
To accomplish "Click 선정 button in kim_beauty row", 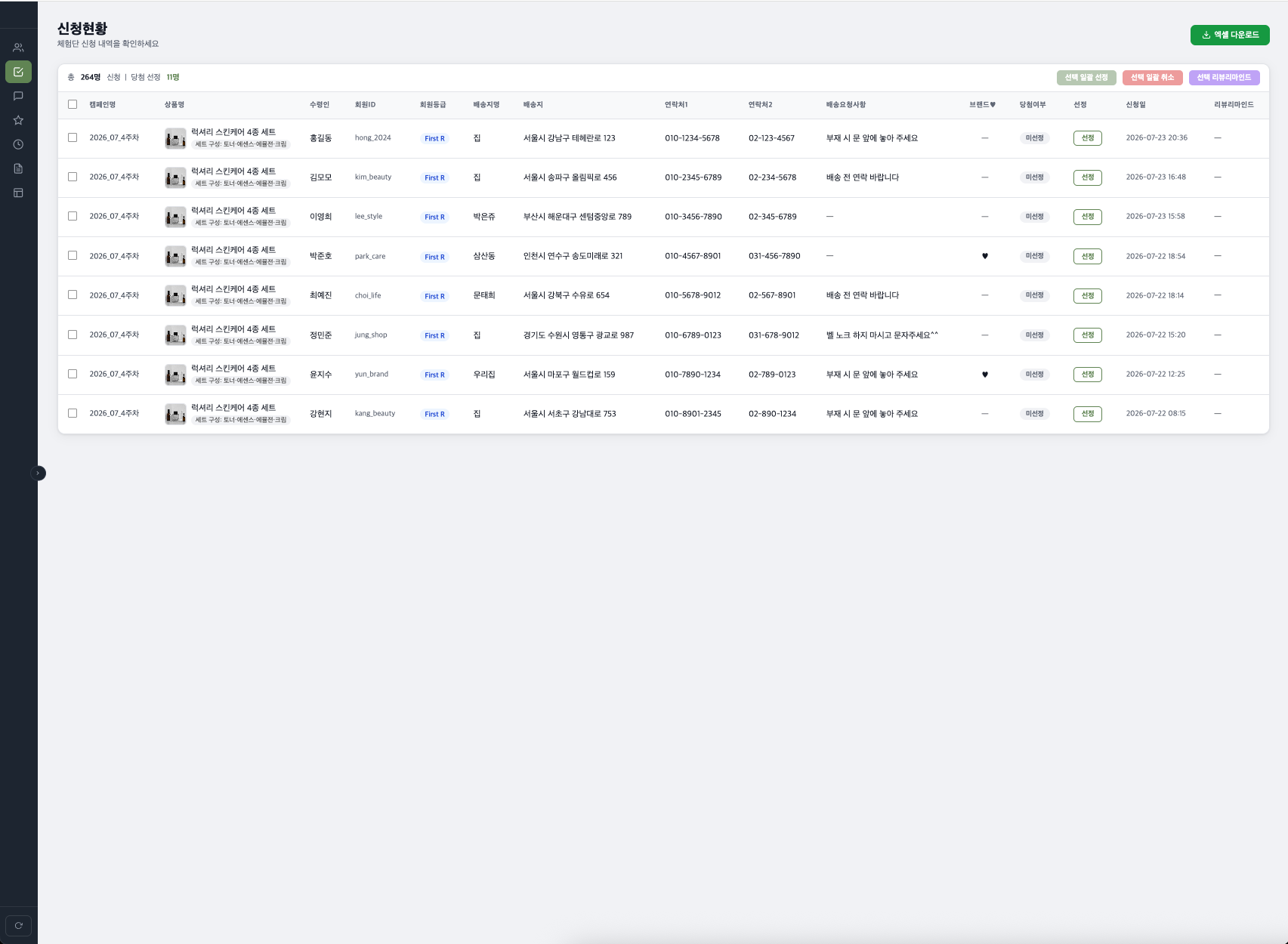I will (1087, 177).
